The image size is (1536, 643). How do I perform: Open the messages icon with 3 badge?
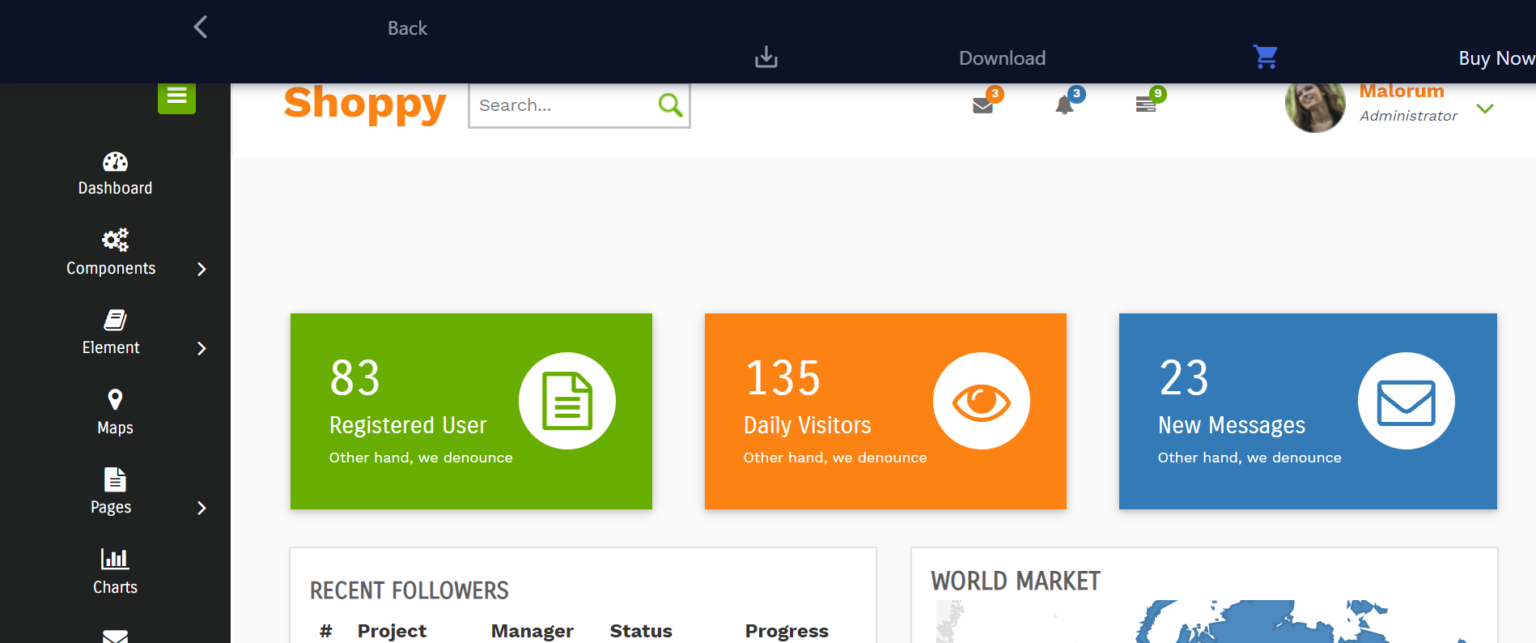(983, 104)
